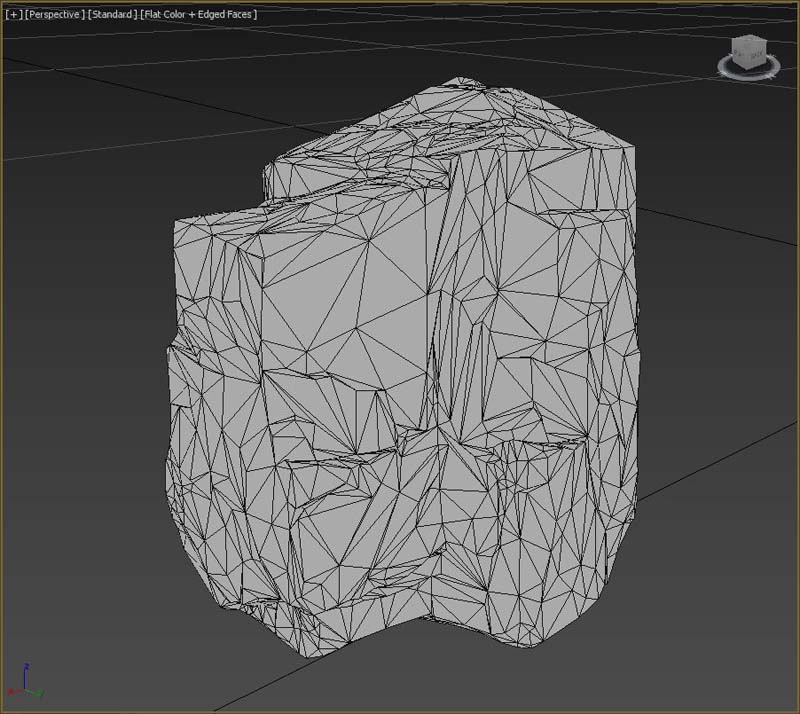
Task: Click the blue Z axis of the world tripod
Action: (x=25, y=671)
